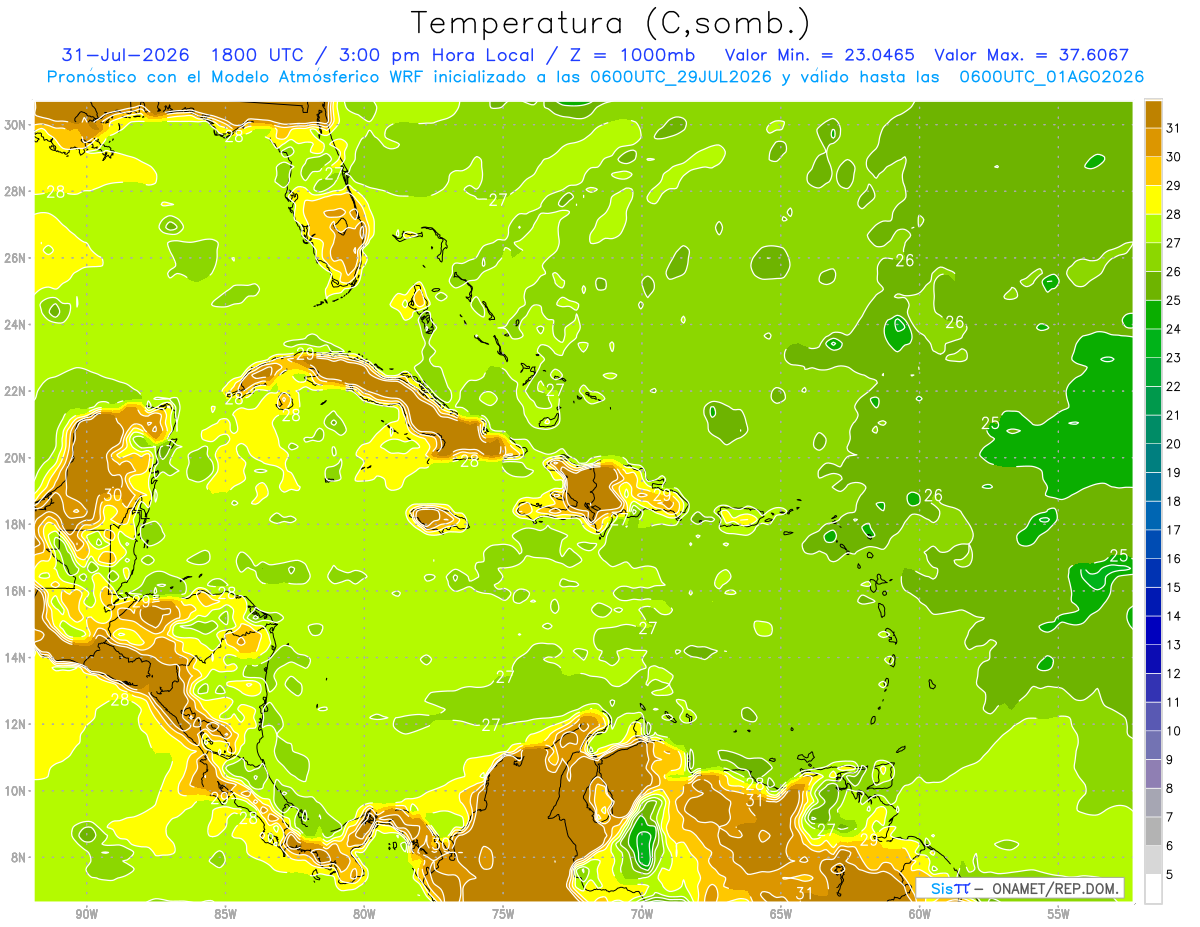
Task: Select the "0600UTC_01AGO2026" valid-until time
Action: (x=1052, y=77)
